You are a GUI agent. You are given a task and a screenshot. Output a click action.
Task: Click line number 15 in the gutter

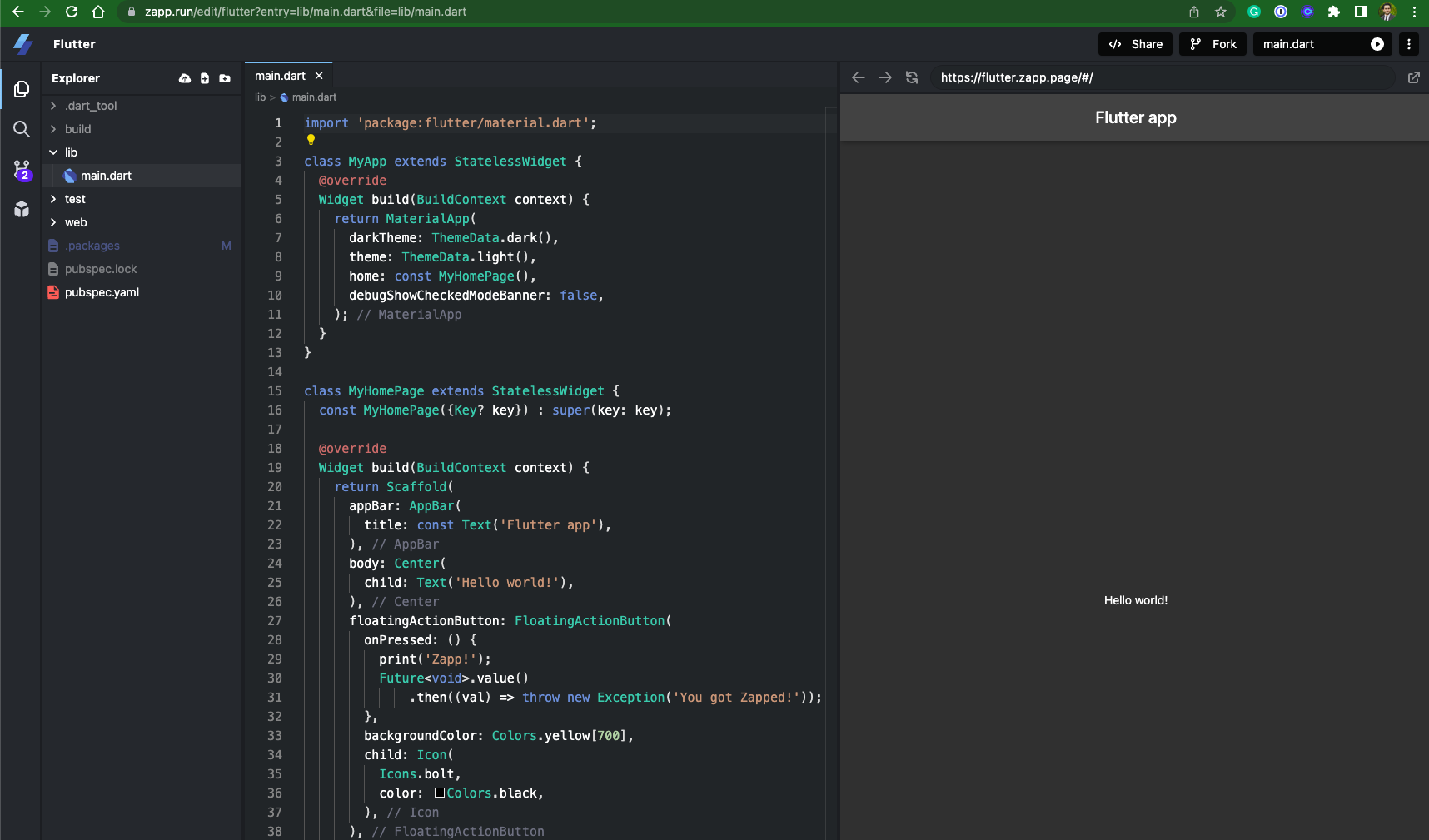tap(275, 391)
